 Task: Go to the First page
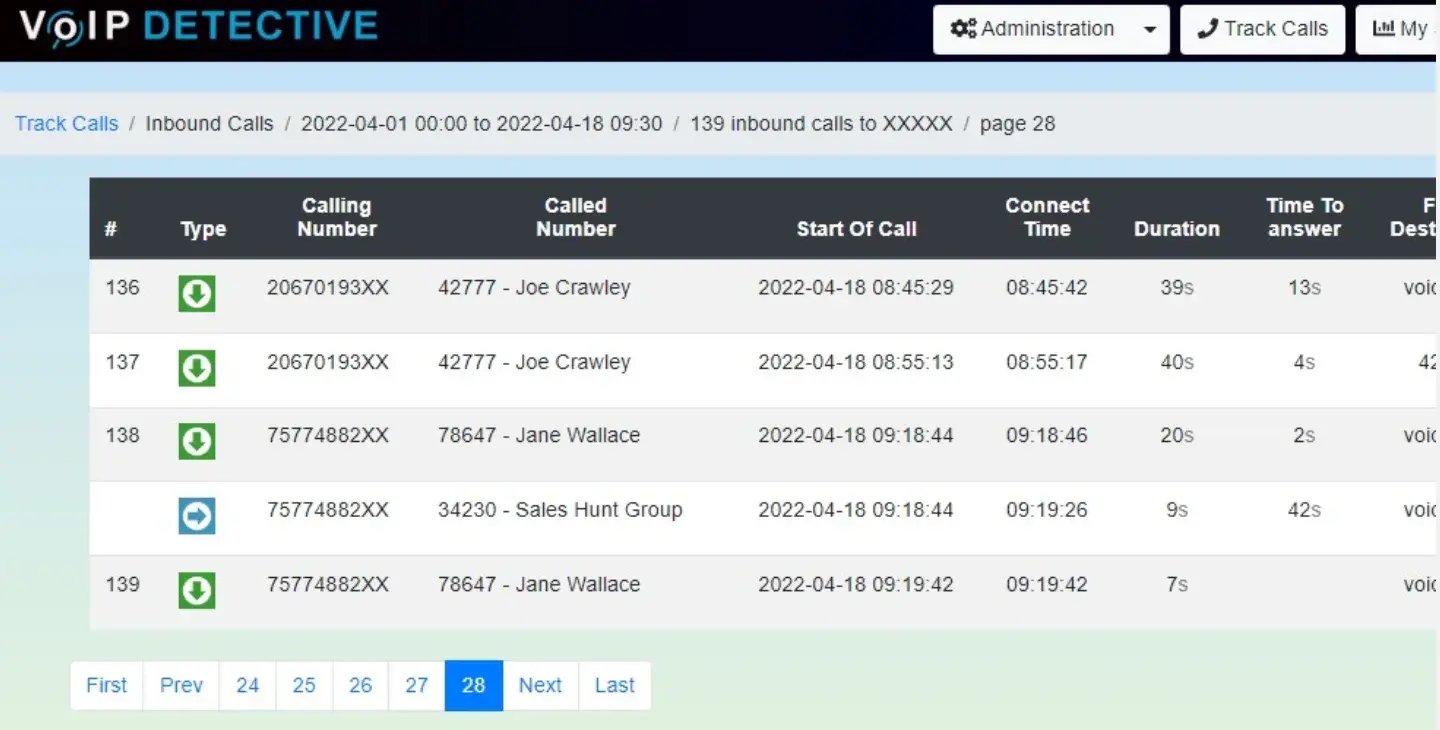pyautogui.click(x=106, y=686)
